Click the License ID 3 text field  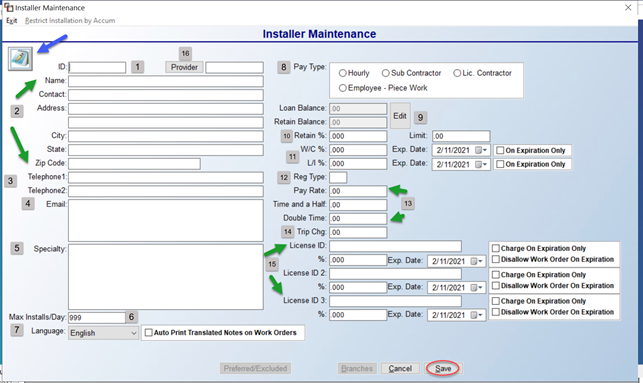point(395,301)
